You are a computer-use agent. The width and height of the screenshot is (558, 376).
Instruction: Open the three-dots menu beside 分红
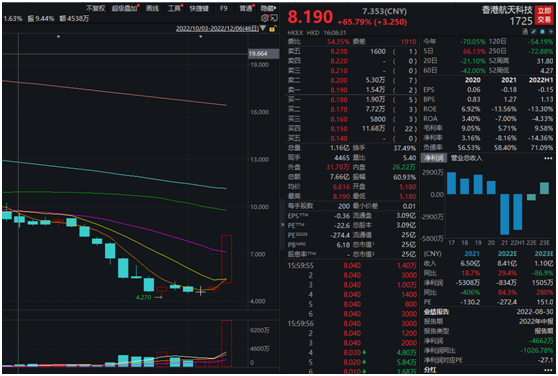(x=548, y=370)
